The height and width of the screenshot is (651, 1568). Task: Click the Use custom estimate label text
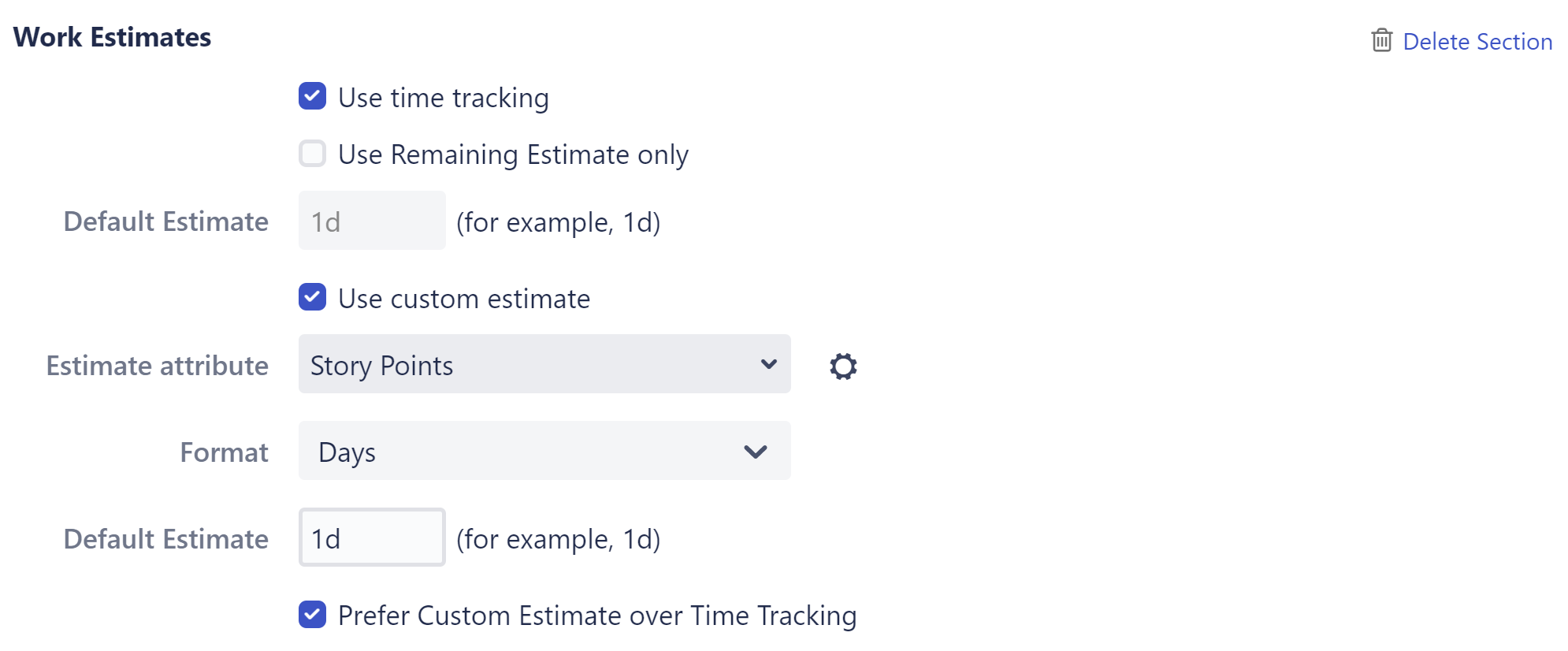[463, 299]
